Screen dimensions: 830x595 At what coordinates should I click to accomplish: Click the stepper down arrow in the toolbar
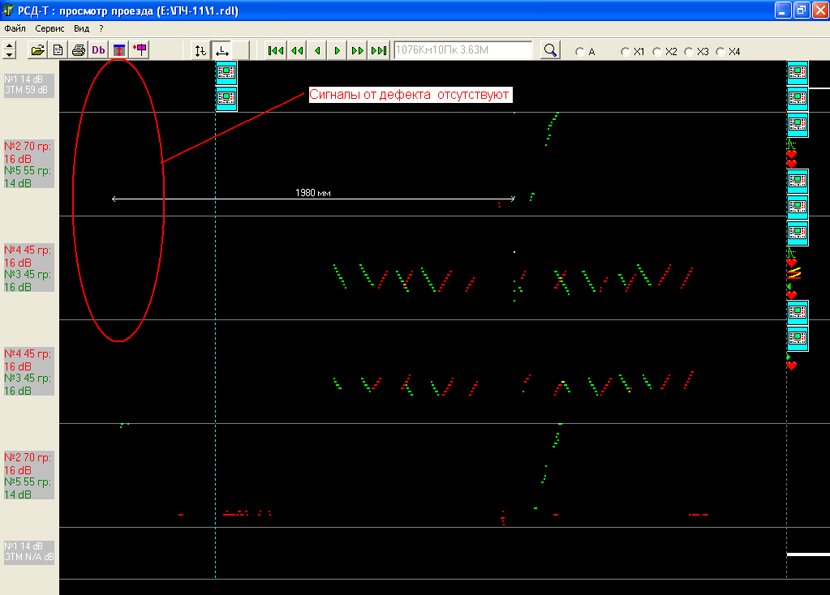[9, 55]
